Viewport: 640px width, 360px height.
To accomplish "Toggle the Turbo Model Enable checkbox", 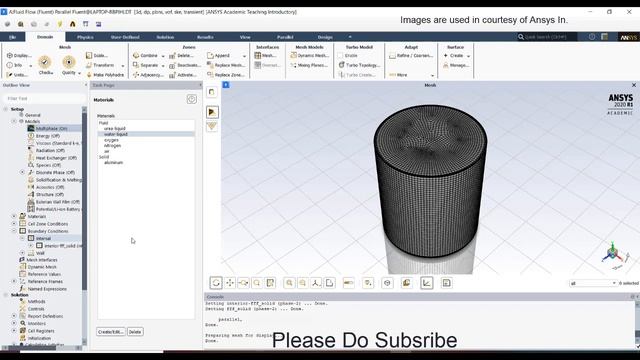I will [340, 56].
